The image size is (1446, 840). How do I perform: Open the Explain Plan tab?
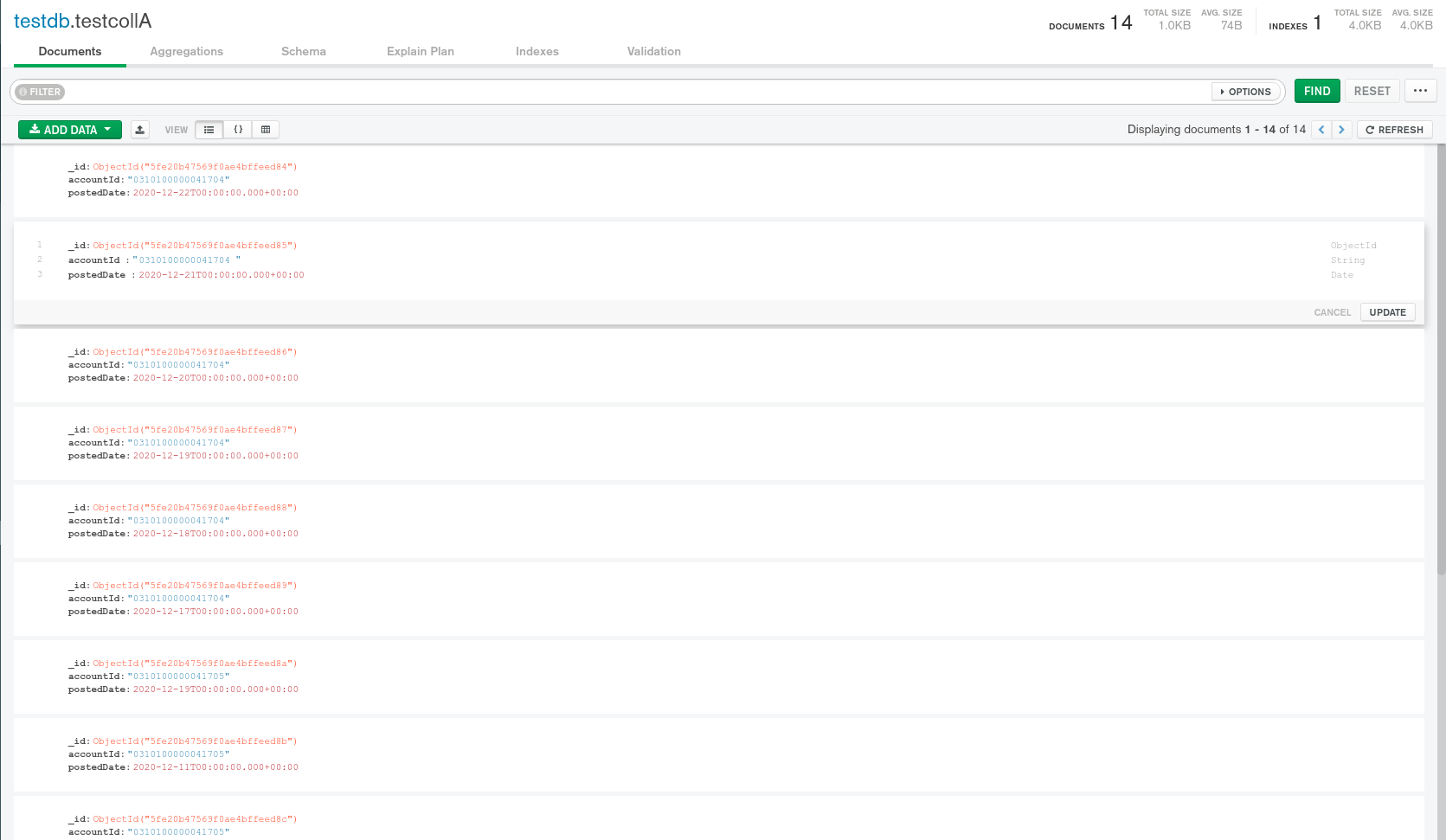(421, 52)
